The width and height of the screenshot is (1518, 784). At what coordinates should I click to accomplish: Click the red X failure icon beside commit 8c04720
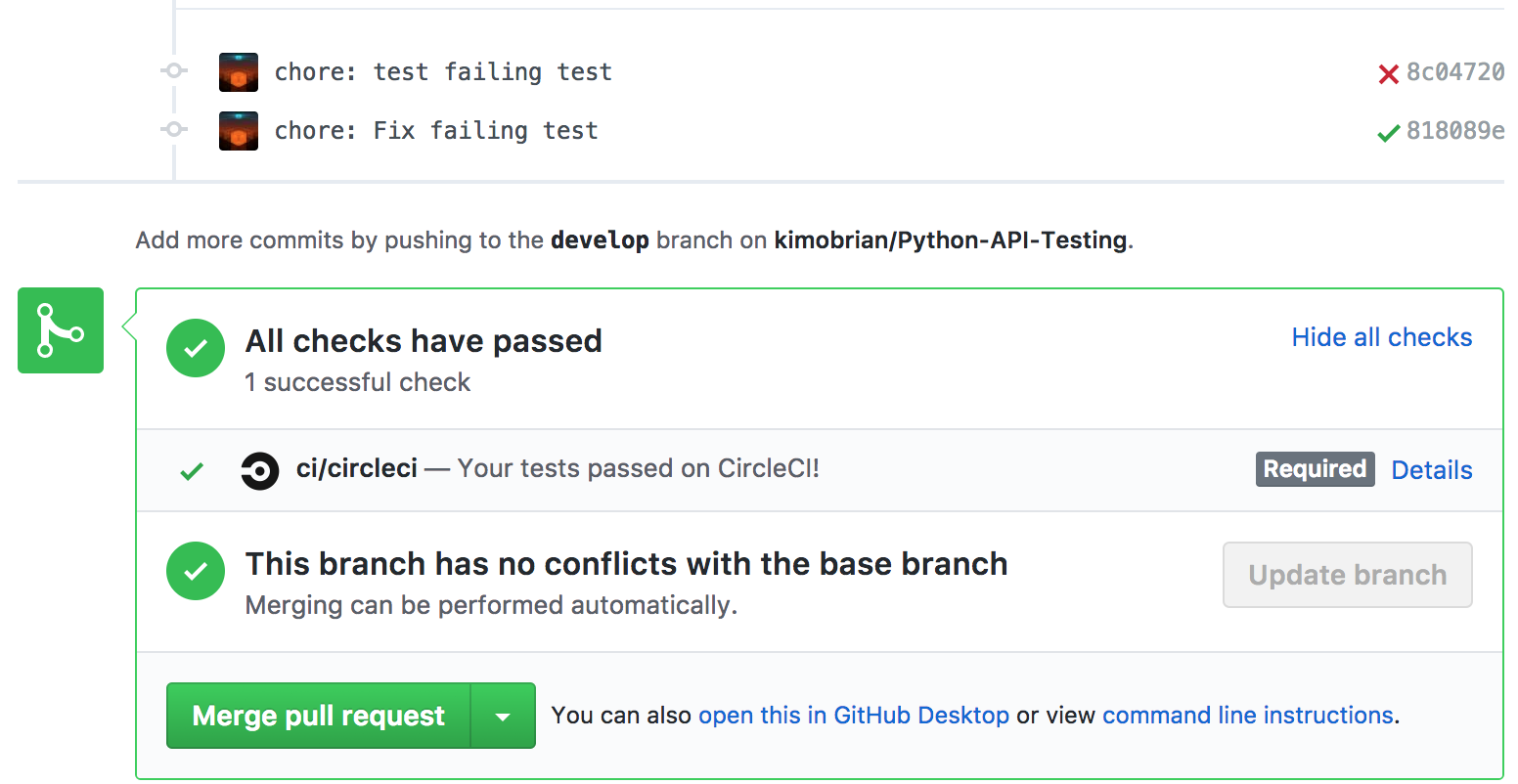(1390, 71)
